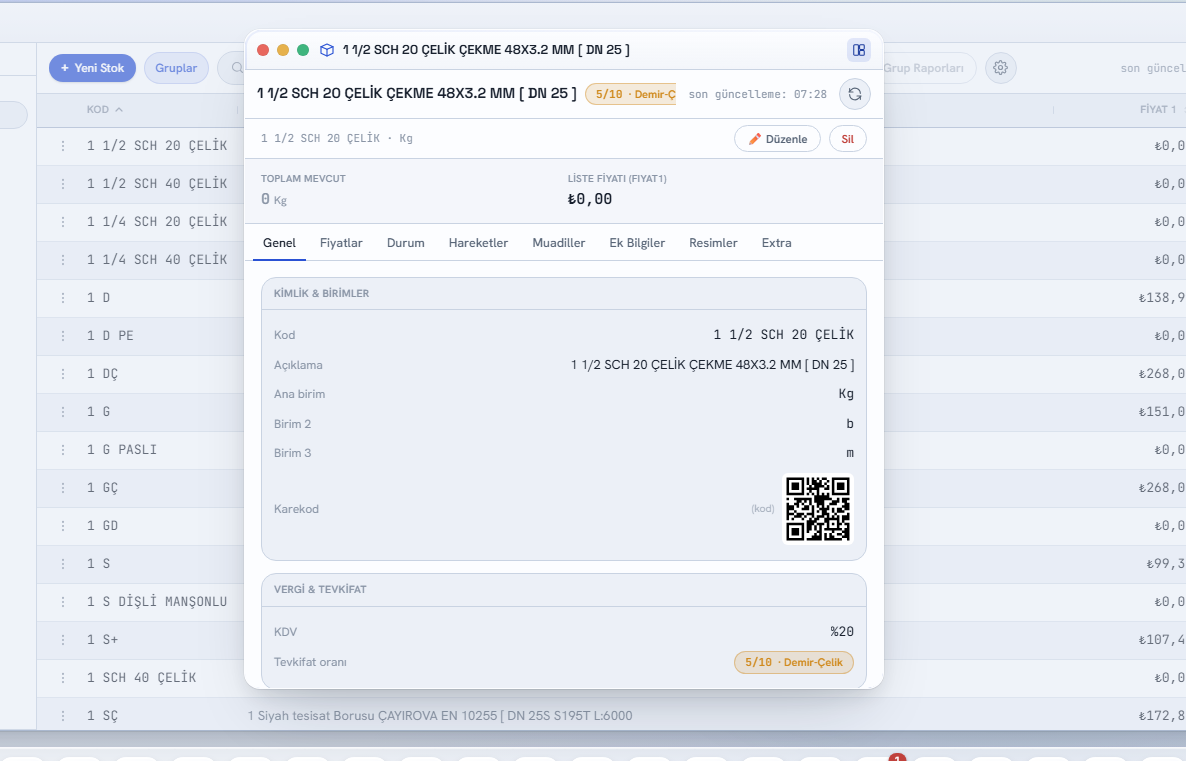Click the Kod value 1 1/2 SCH 20 ÇELİK
The width and height of the screenshot is (1186, 761).
[x=784, y=334]
